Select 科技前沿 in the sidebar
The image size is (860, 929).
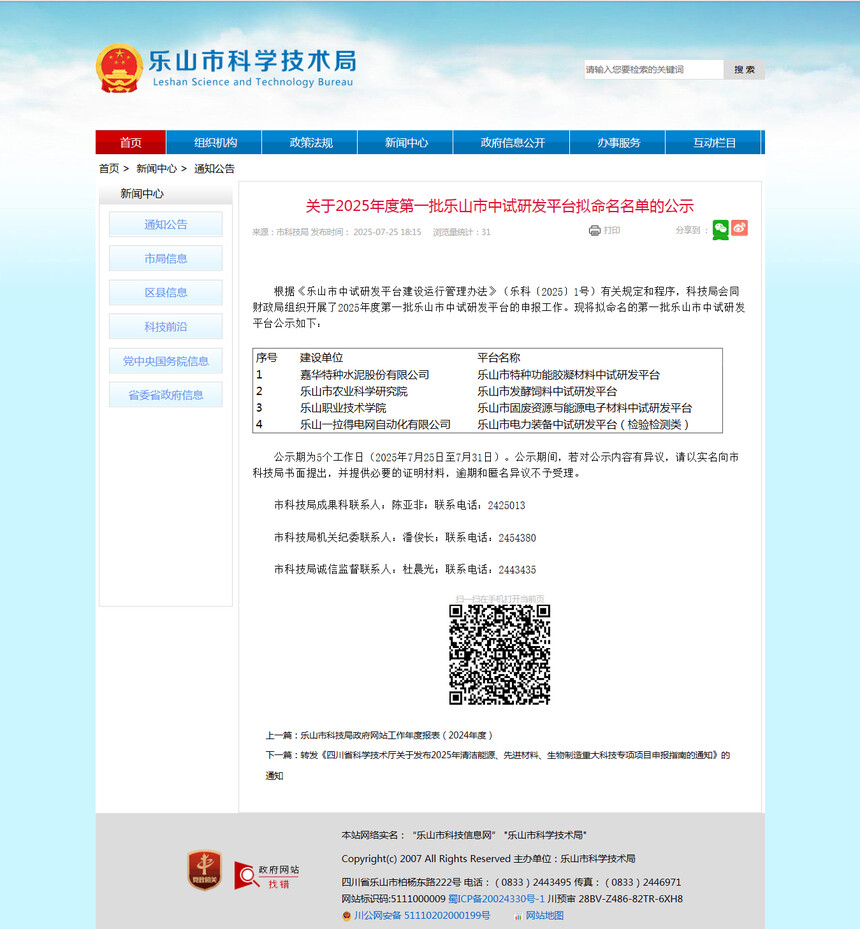(166, 326)
